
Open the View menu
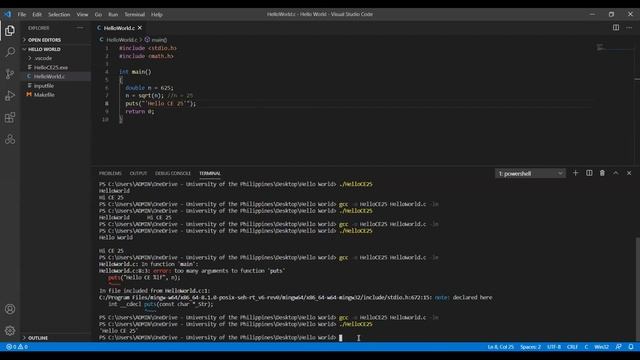pos(82,14)
